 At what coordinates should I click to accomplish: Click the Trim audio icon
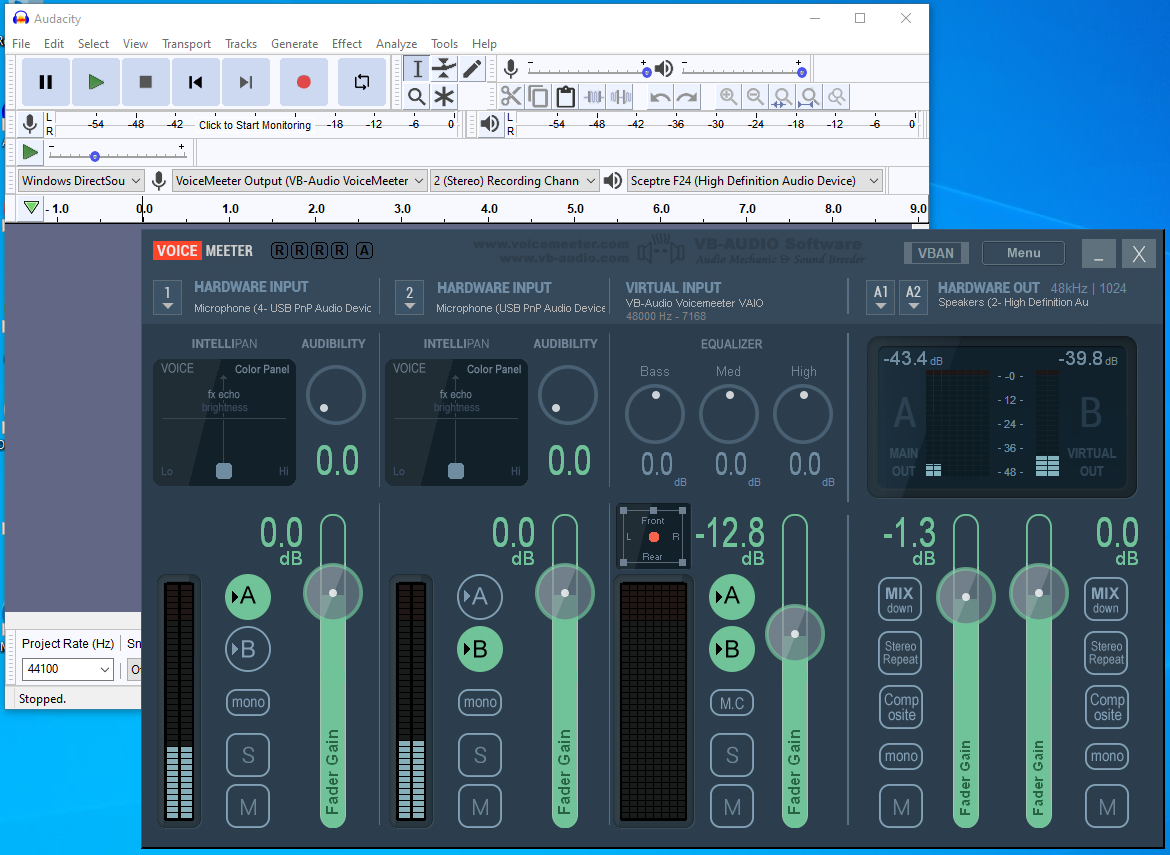594,96
